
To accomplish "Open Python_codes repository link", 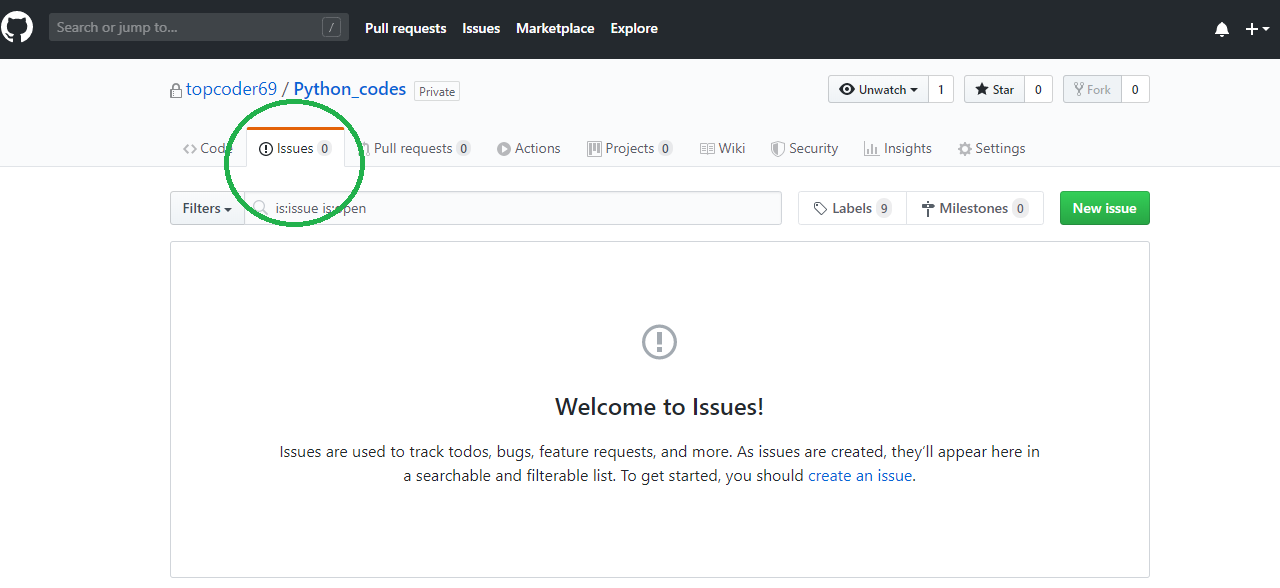I will [x=350, y=89].
